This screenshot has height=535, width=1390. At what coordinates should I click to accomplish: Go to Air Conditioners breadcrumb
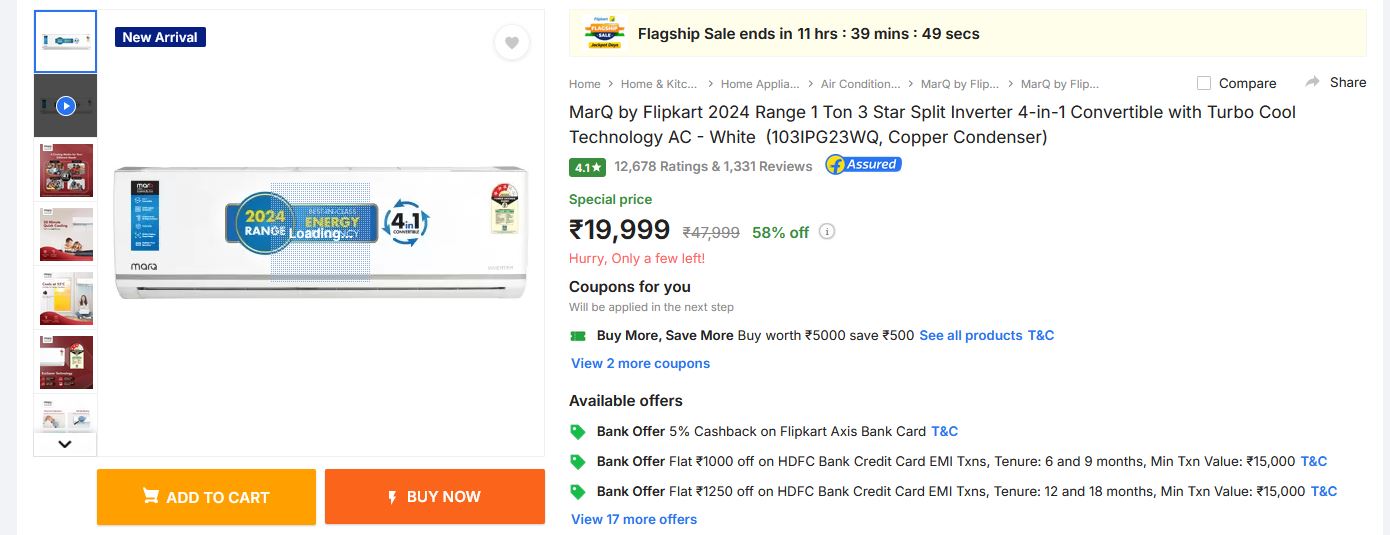point(860,84)
